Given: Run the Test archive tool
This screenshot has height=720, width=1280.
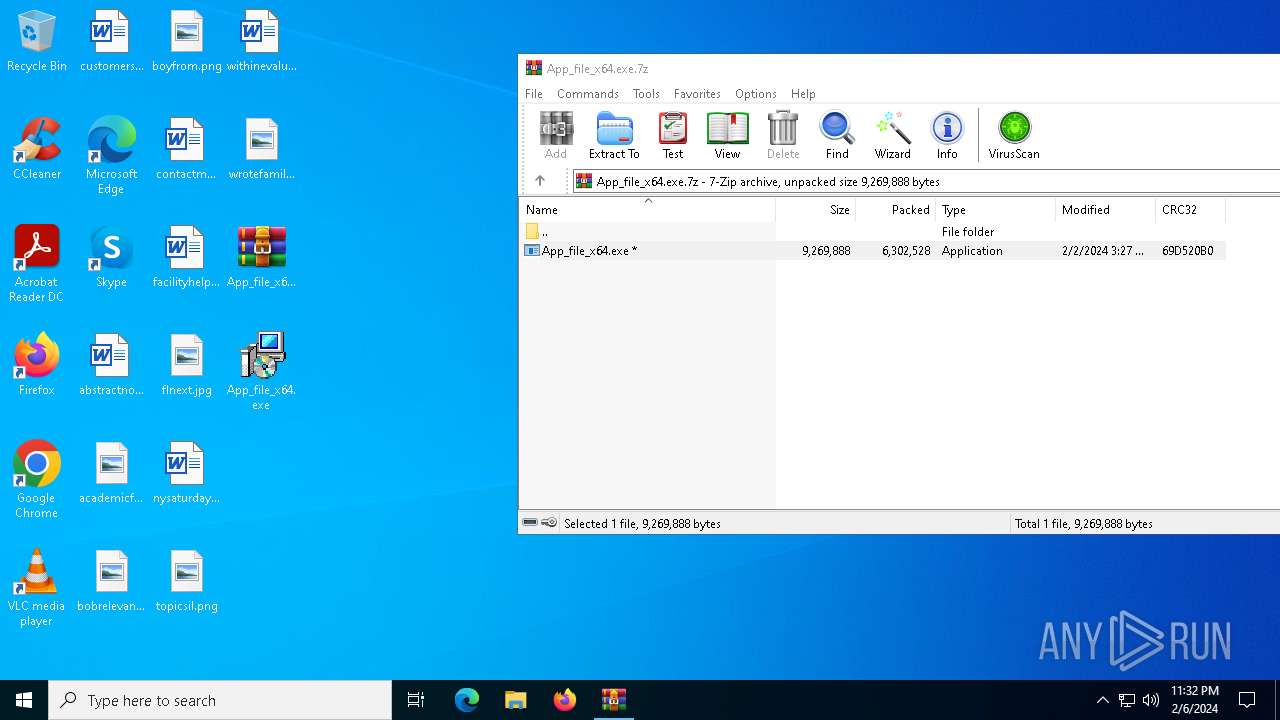Looking at the screenshot, I should click(x=673, y=135).
